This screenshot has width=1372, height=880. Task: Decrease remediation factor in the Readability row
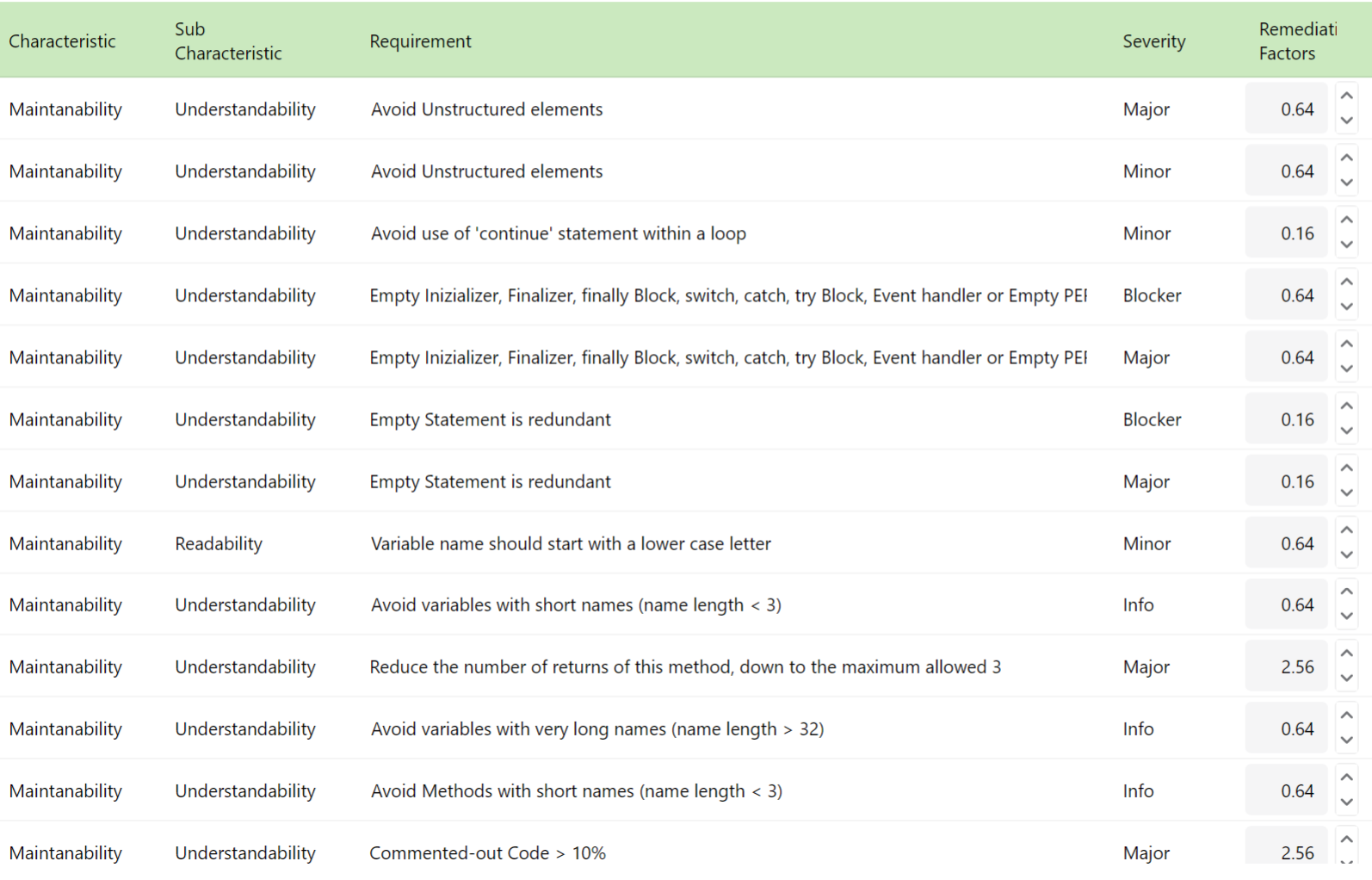pos(1347,555)
